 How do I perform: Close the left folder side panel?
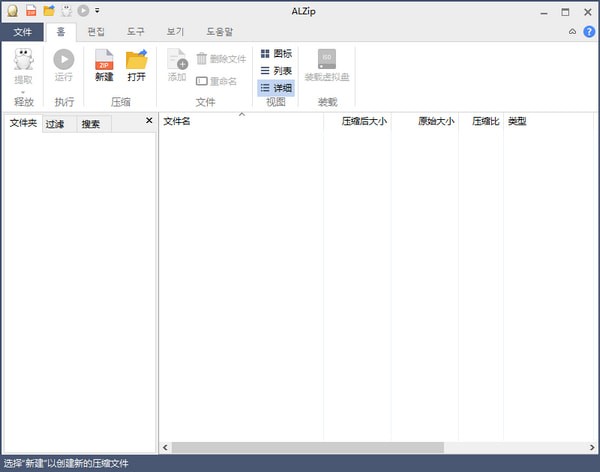click(x=149, y=121)
